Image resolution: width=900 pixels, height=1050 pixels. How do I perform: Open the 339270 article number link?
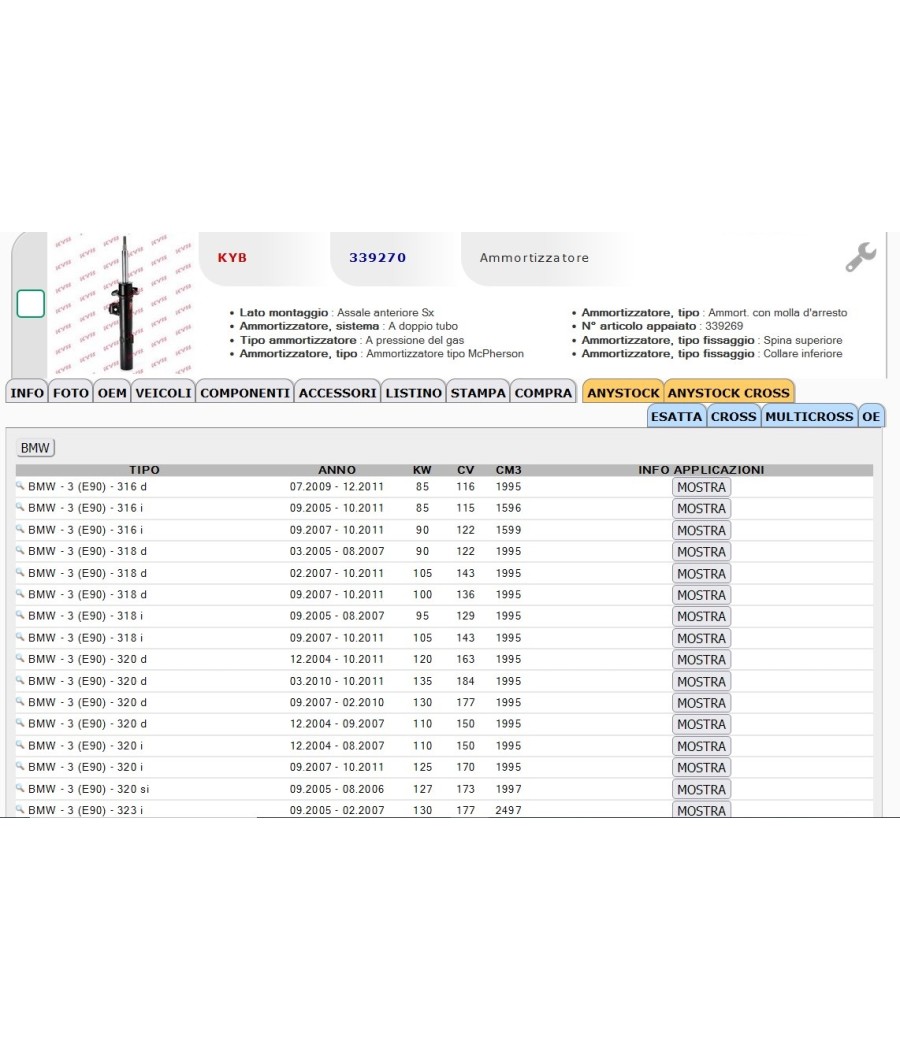tap(378, 257)
